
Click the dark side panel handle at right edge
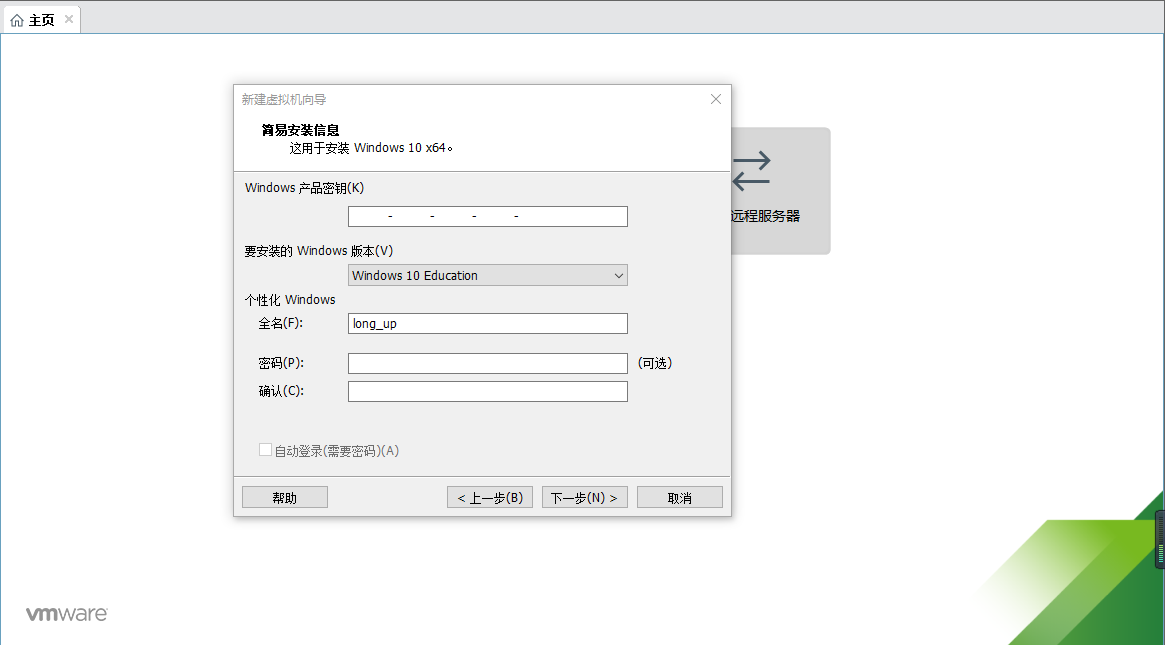point(1160,539)
